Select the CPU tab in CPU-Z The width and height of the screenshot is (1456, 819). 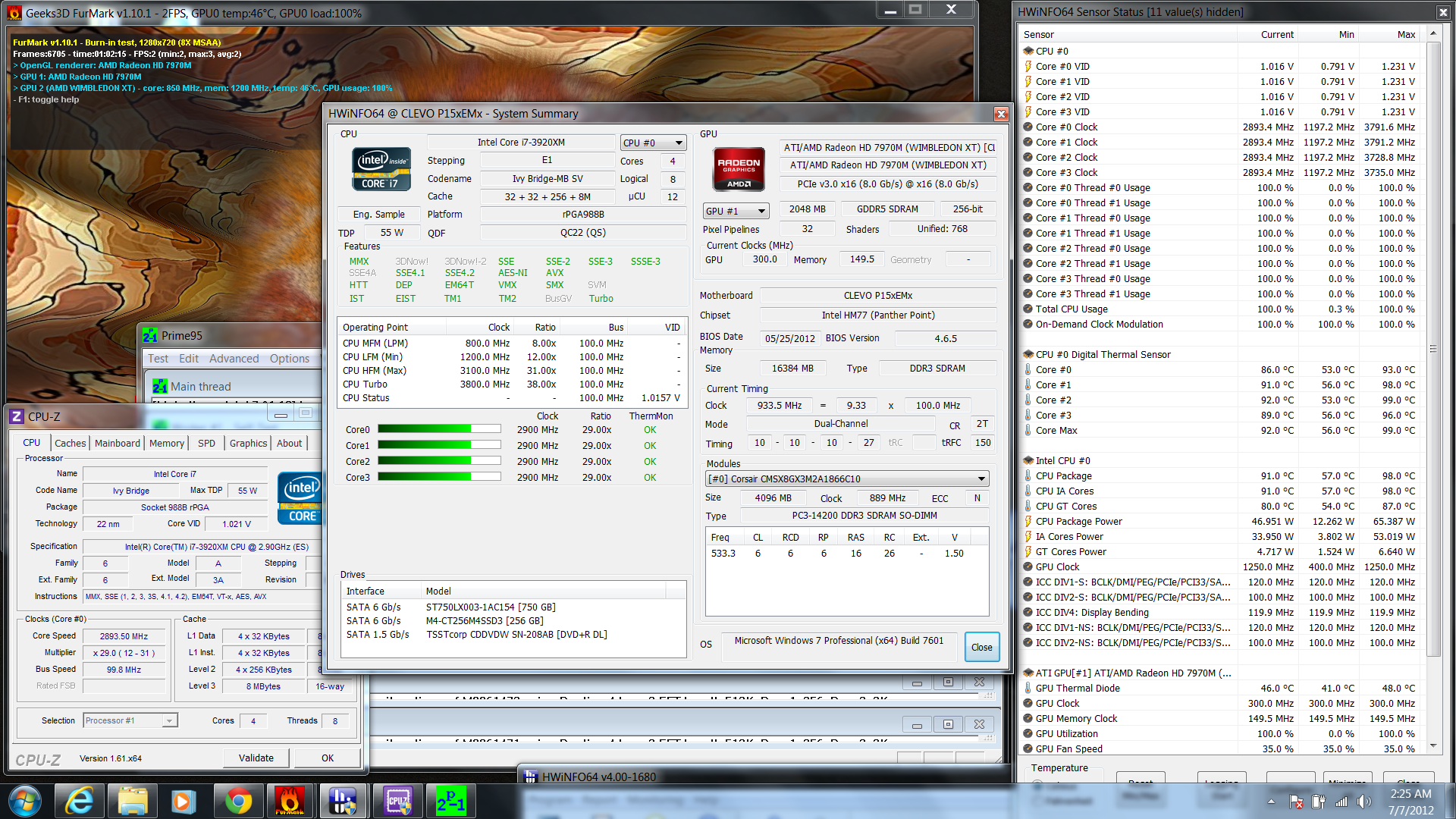pyautogui.click(x=31, y=443)
